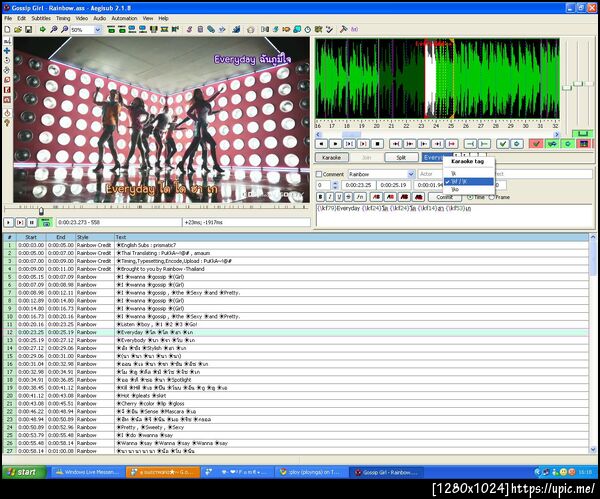The width and height of the screenshot is (600, 499).
Task: Click the layer number spinner arrows
Action: pyautogui.click(x=335, y=185)
